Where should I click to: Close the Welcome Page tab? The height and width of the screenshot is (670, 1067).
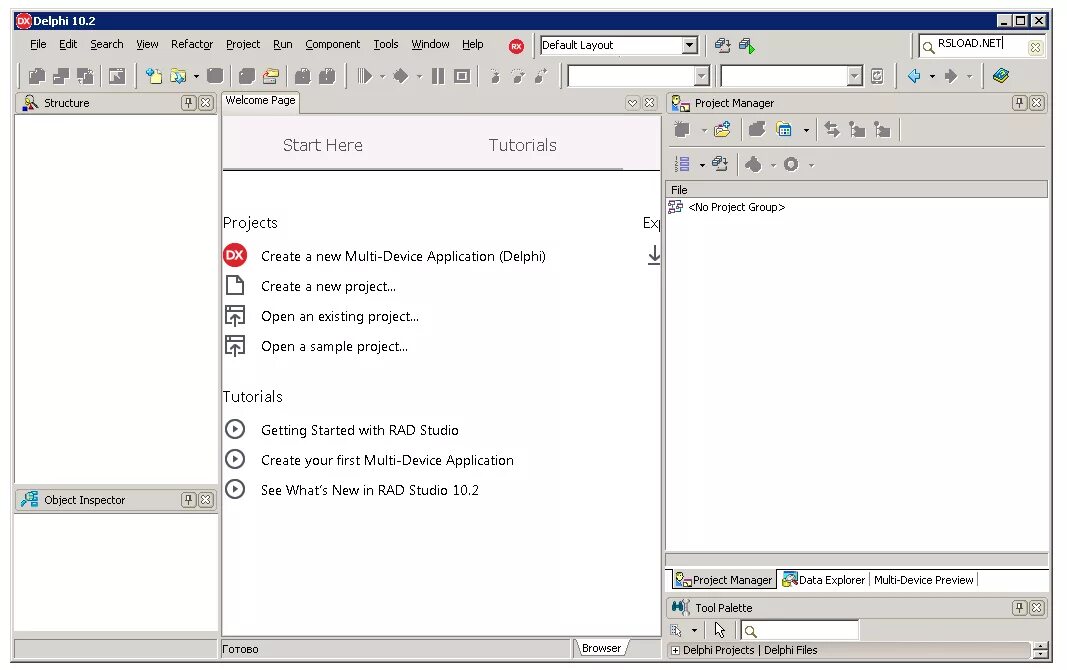pyautogui.click(x=650, y=103)
